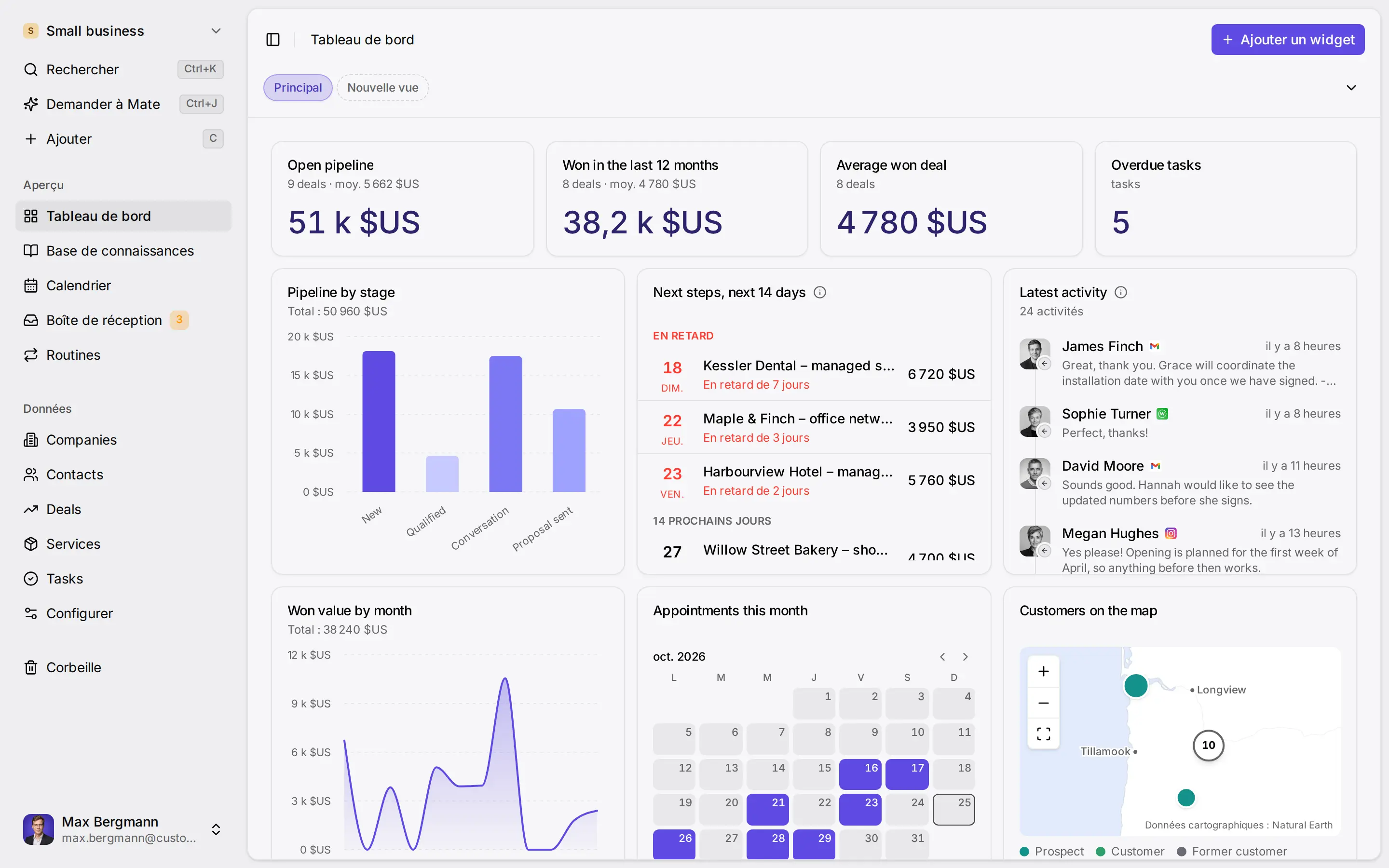Click the cluster marker 10 on map
This screenshot has height=868, width=1389.
1208,745
